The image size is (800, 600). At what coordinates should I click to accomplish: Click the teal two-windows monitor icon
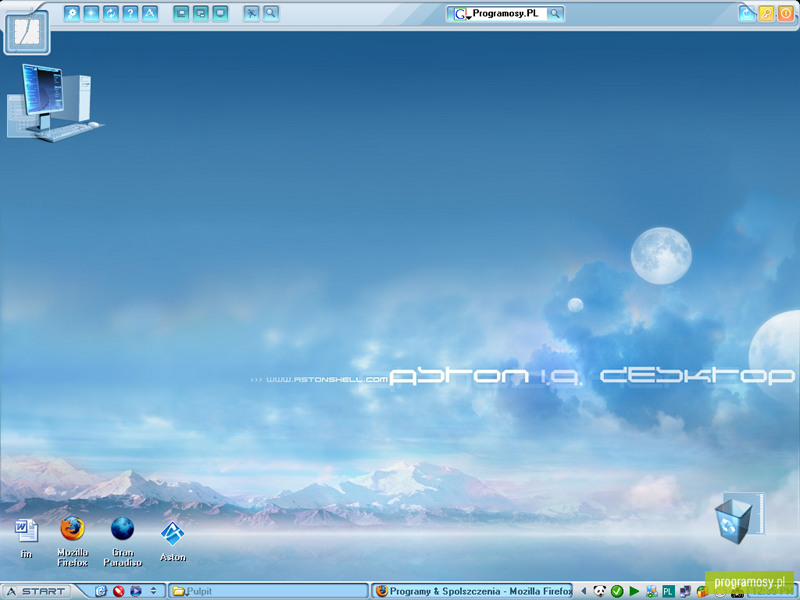coord(201,13)
